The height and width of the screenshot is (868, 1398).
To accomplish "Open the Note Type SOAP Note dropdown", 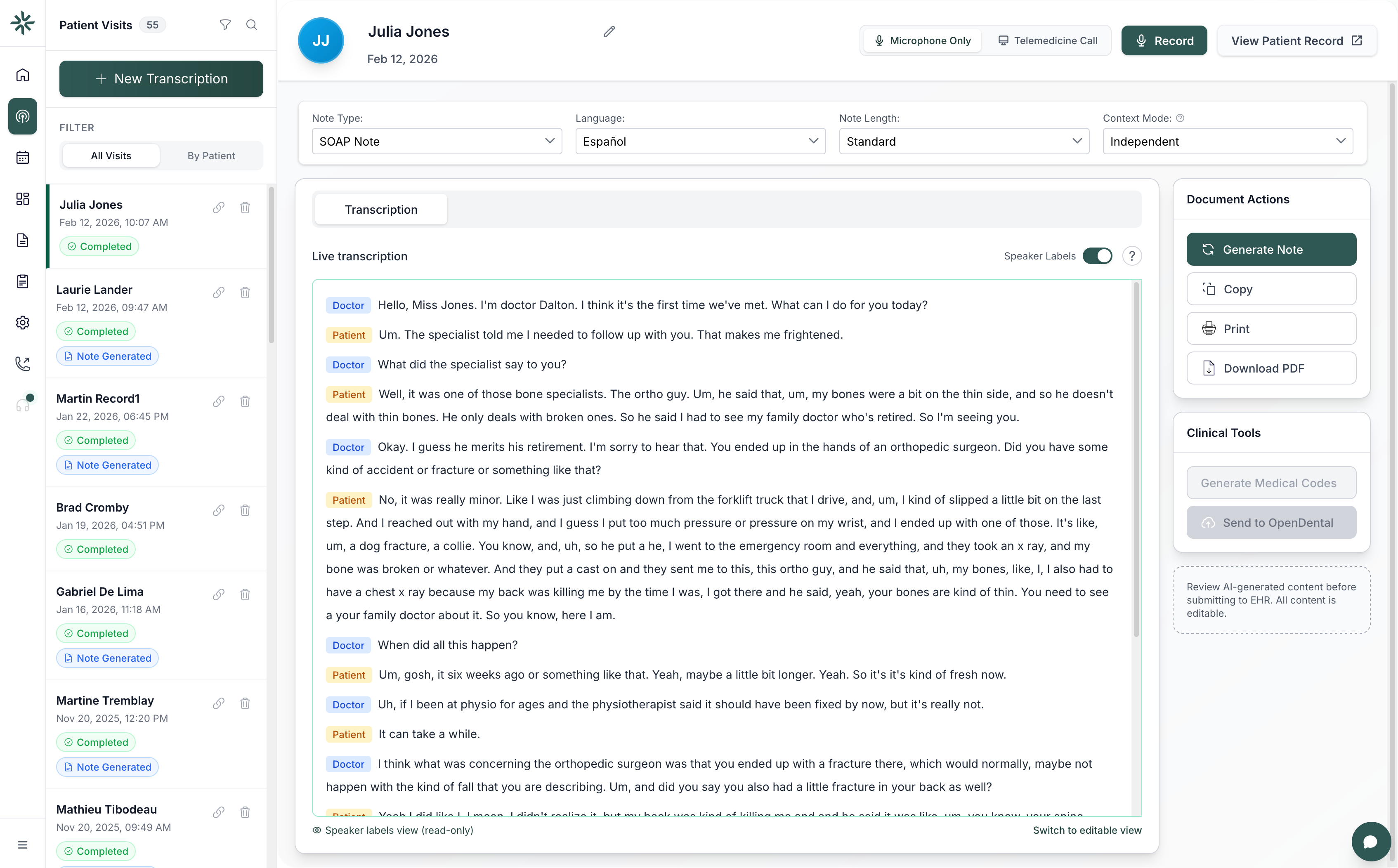I will (x=436, y=141).
